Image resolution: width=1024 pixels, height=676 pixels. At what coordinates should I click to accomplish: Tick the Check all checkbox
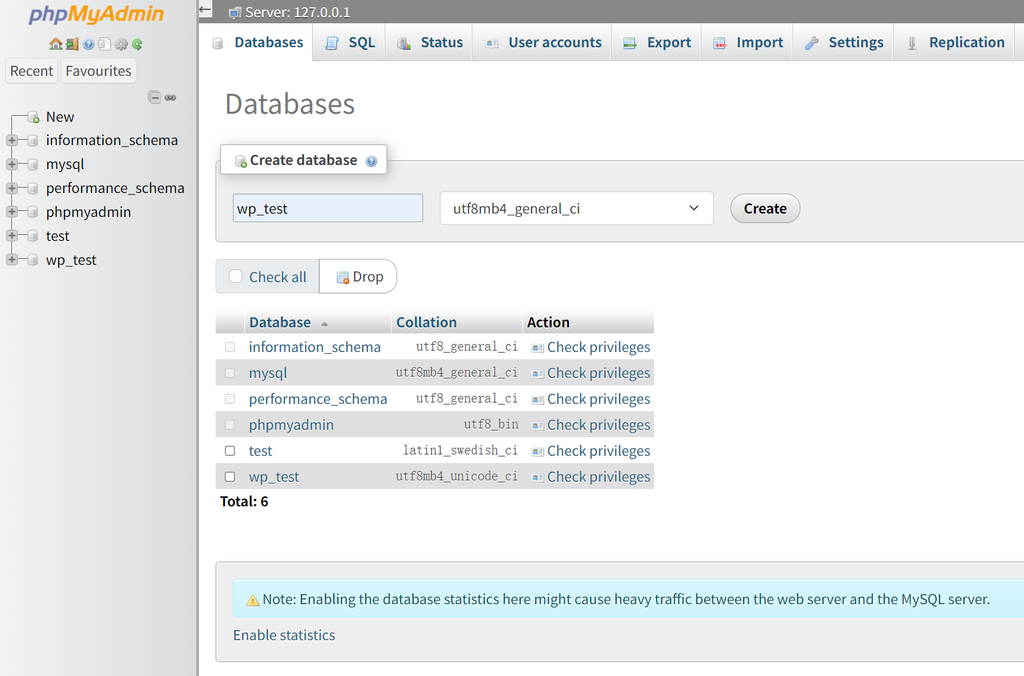236,276
